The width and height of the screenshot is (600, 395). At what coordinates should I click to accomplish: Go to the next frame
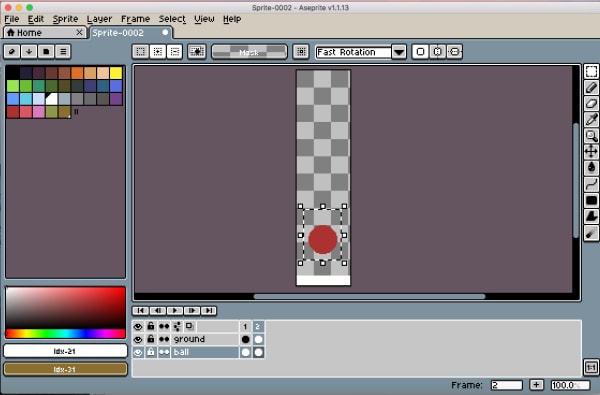[192, 310]
